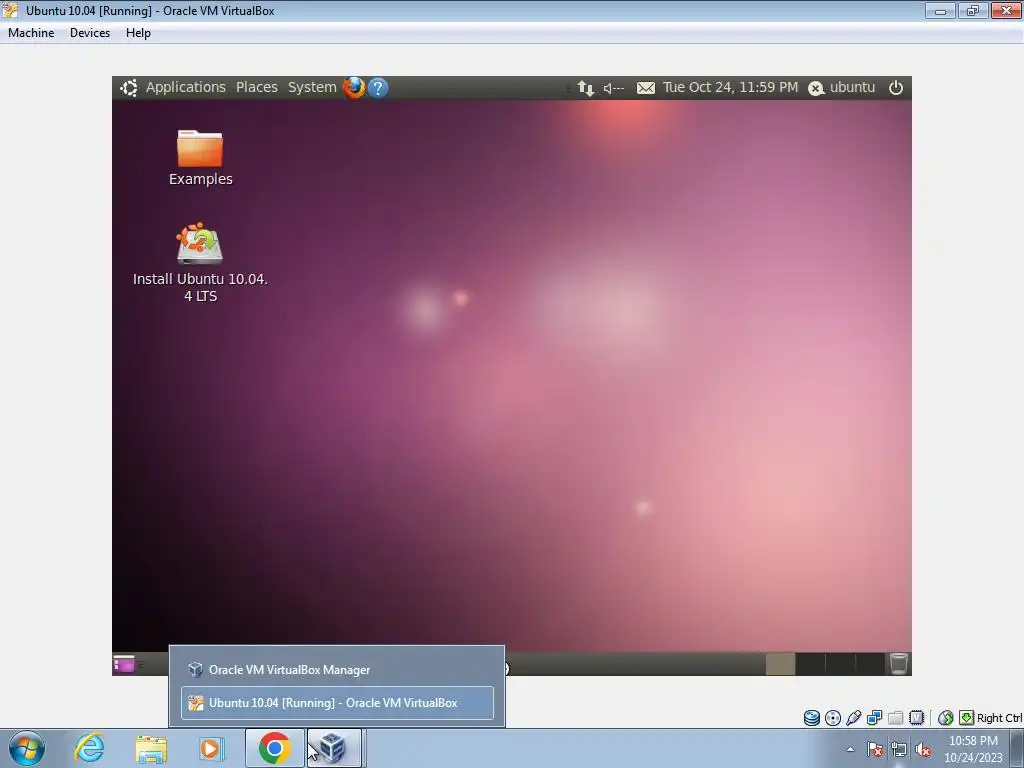Click the clock showing Tue Oct 24, 11:59 PM

tap(729, 88)
